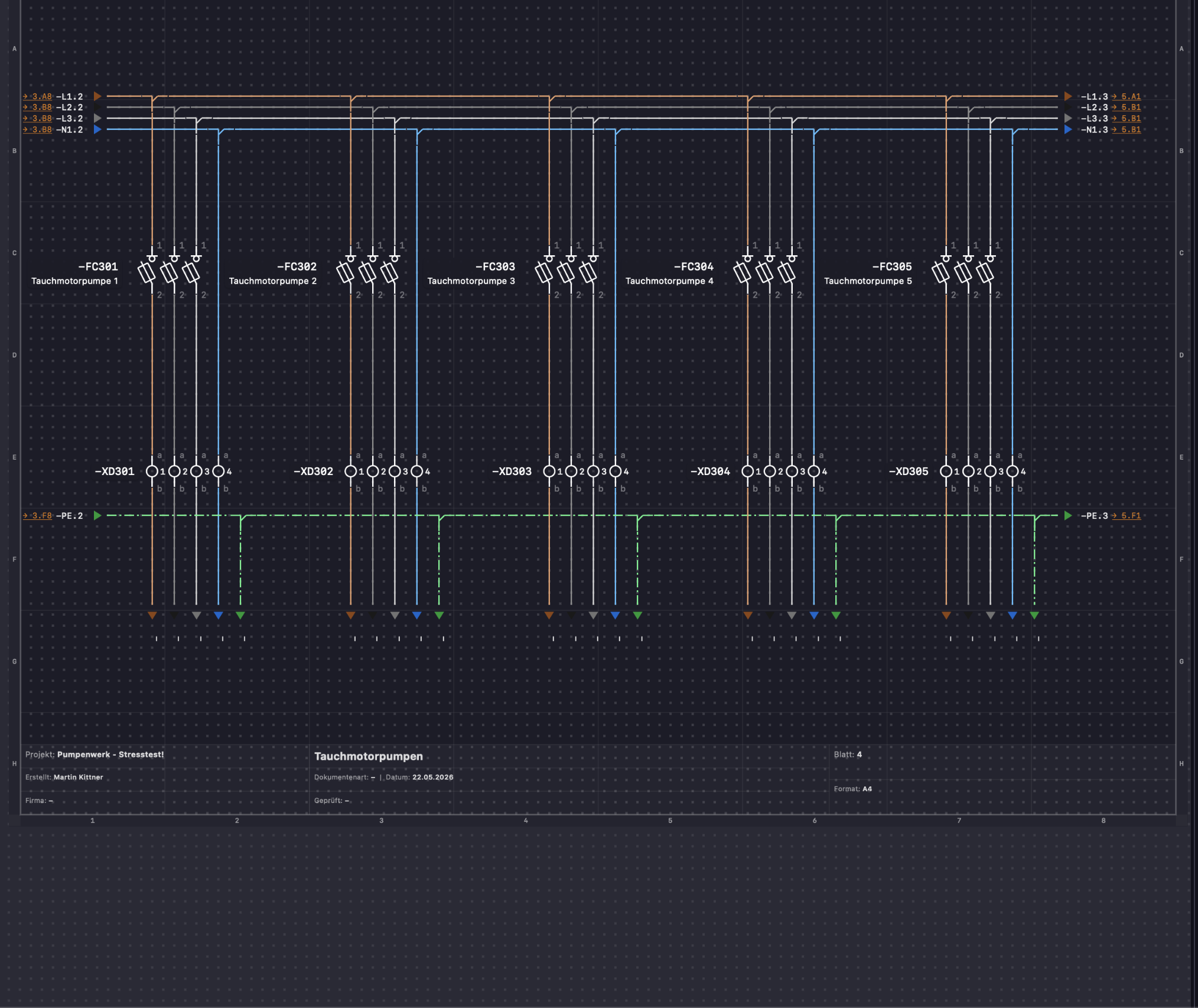Screen dimensions: 1198x1008
Task: Click terminal 4 of XD302
Action: [417, 471]
